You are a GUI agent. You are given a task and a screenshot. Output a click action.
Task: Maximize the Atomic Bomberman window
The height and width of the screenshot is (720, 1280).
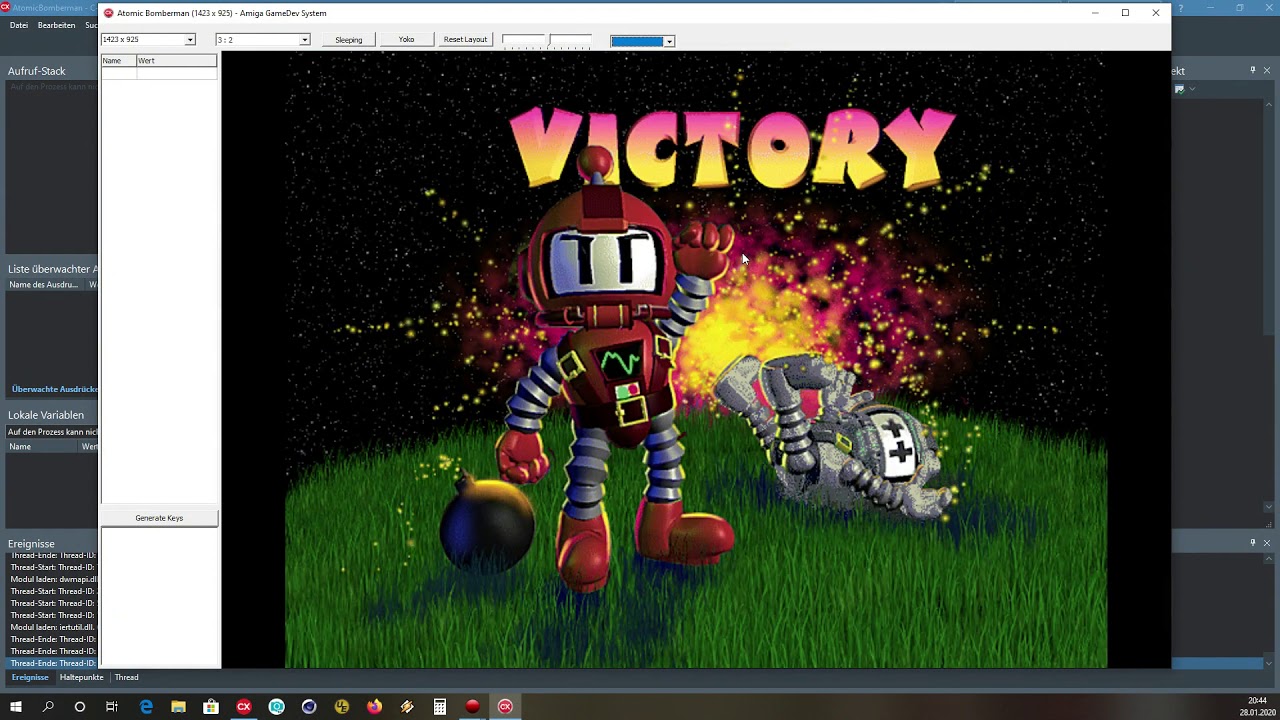[x=1125, y=13]
